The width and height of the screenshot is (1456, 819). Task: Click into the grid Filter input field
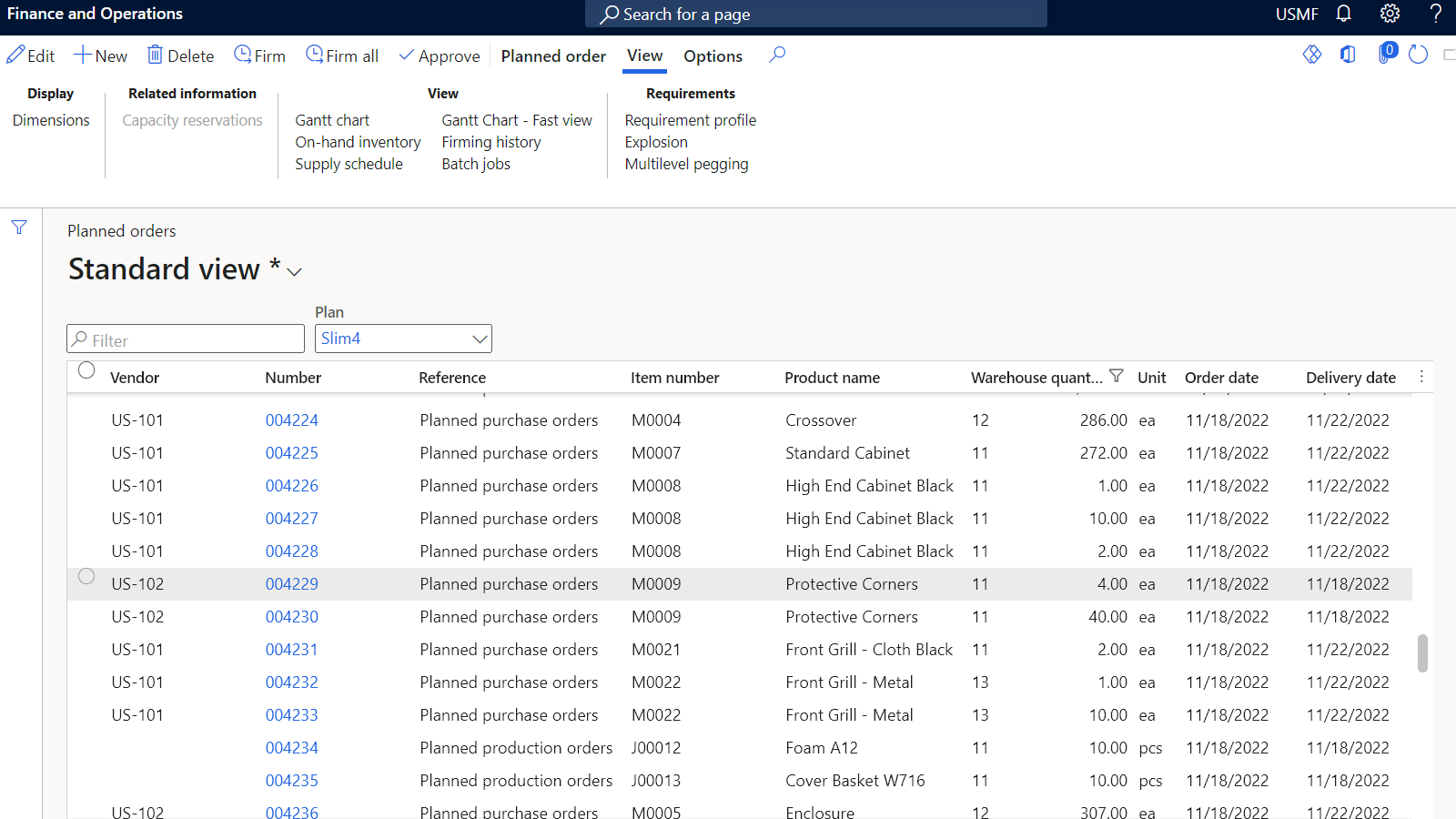pyautogui.click(x=186, y=339)
